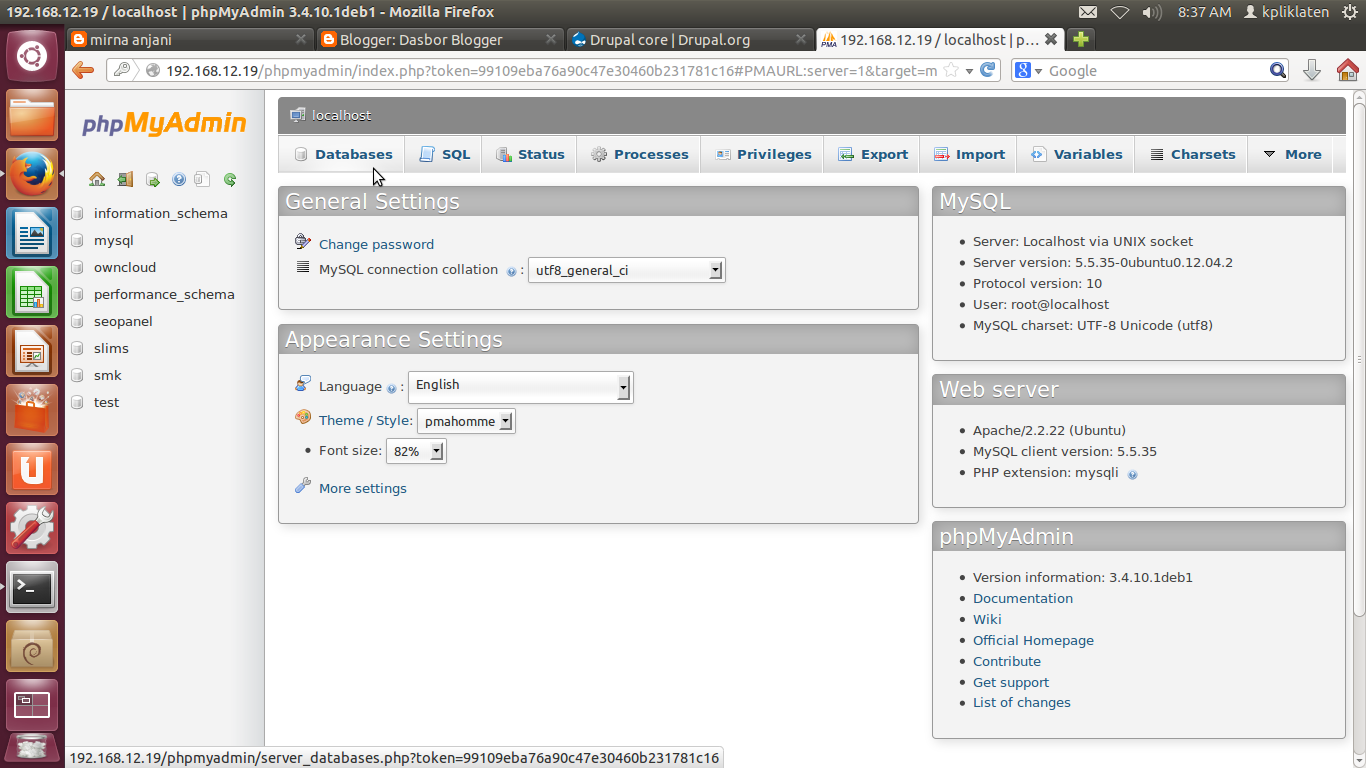
Task: Go back with Firefox back arrow
Action: click(x=83, y=70)
